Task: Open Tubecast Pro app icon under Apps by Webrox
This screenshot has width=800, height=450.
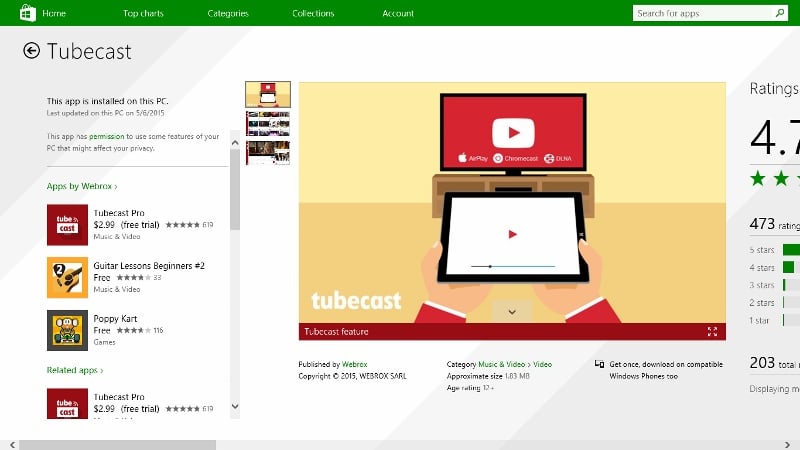Action: point(67,224)
